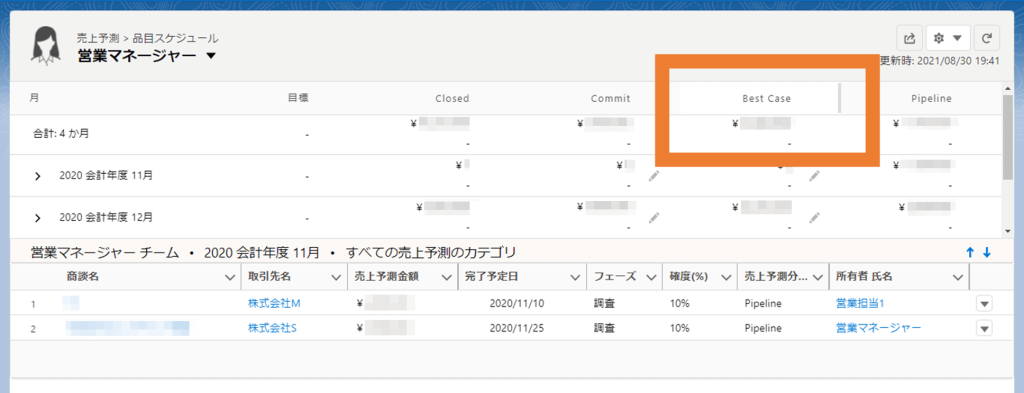Click the forecast user avatar icon
The height and width of the screenshot is (393, 1024).
coord(47,45)
